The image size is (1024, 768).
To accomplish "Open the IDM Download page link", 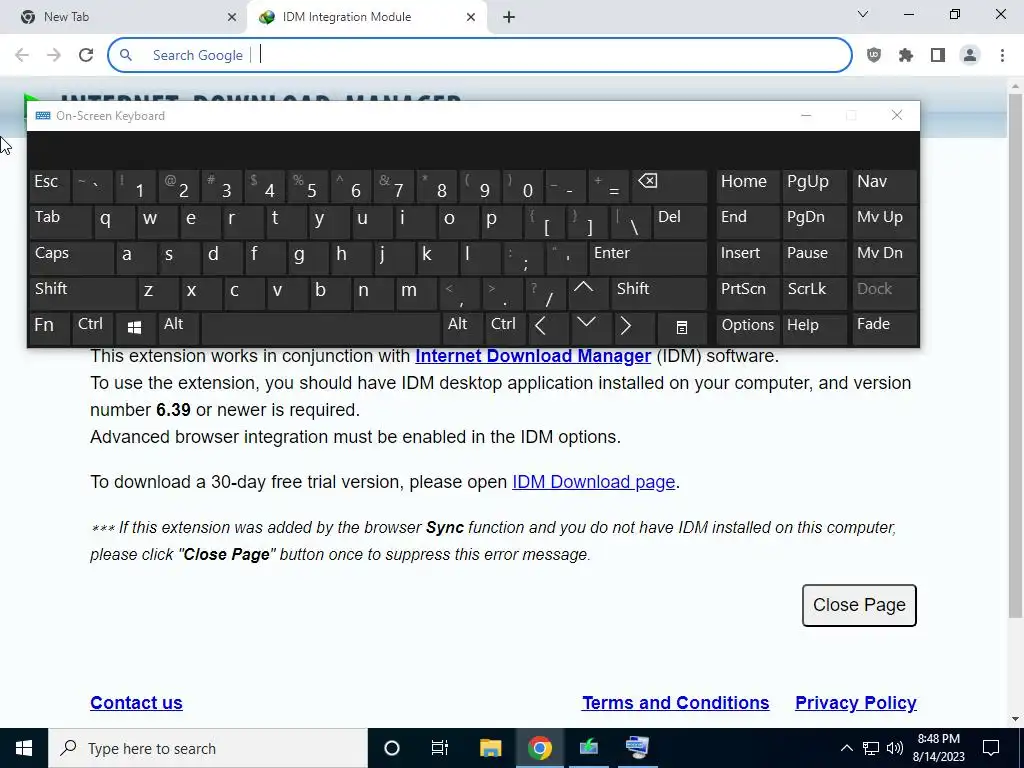I will tap(593, 482).
